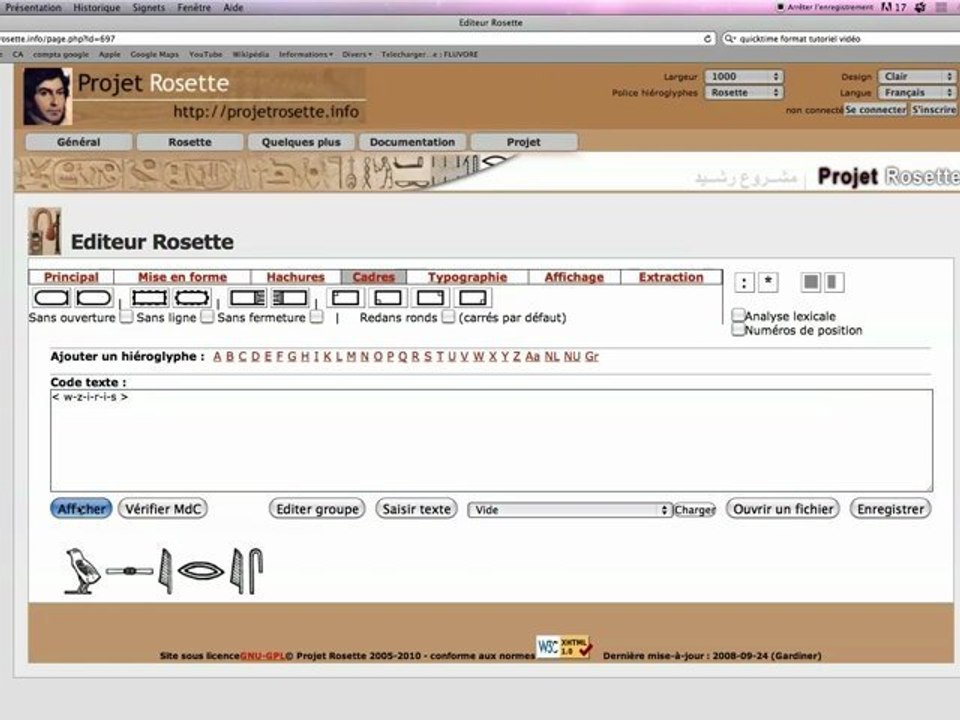Enable Numéros de position checkbox
Screen dimensions: 960x720
click(x=738, y=329)
